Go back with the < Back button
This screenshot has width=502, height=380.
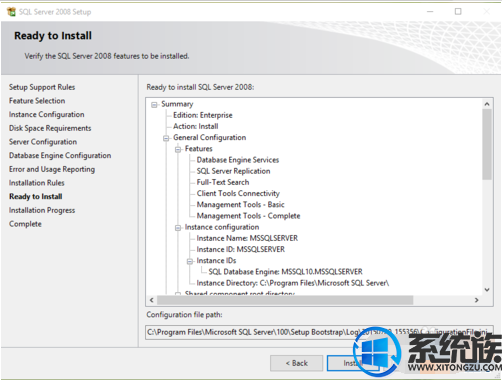click(296, 363)
